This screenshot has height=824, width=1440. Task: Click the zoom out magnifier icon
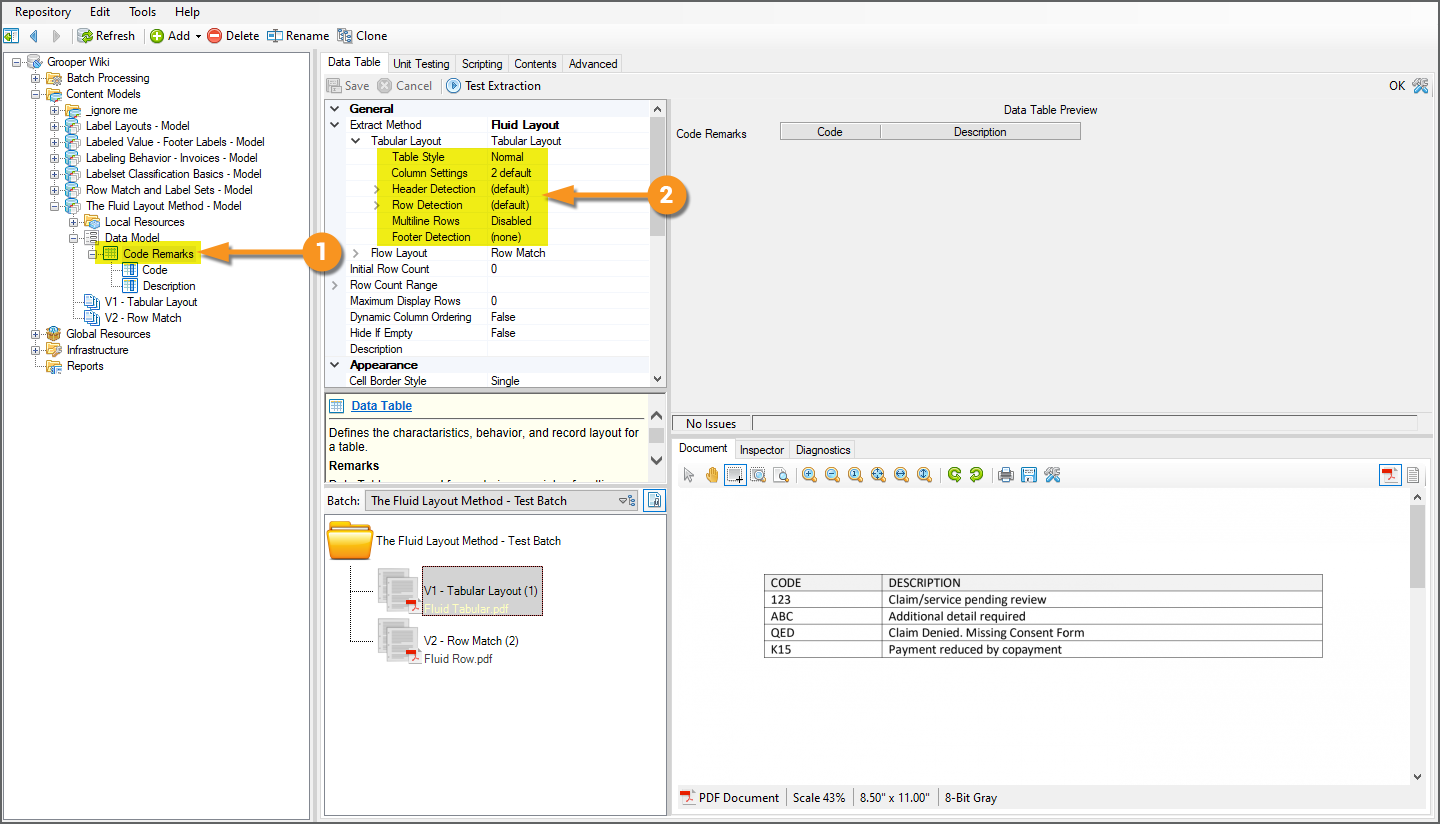[832, 475]
